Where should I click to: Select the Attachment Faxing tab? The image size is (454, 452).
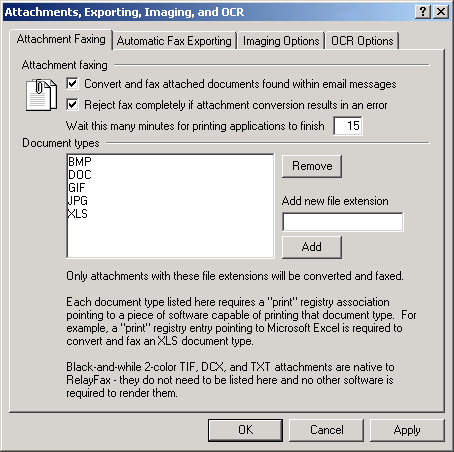[x=61, y=39]
